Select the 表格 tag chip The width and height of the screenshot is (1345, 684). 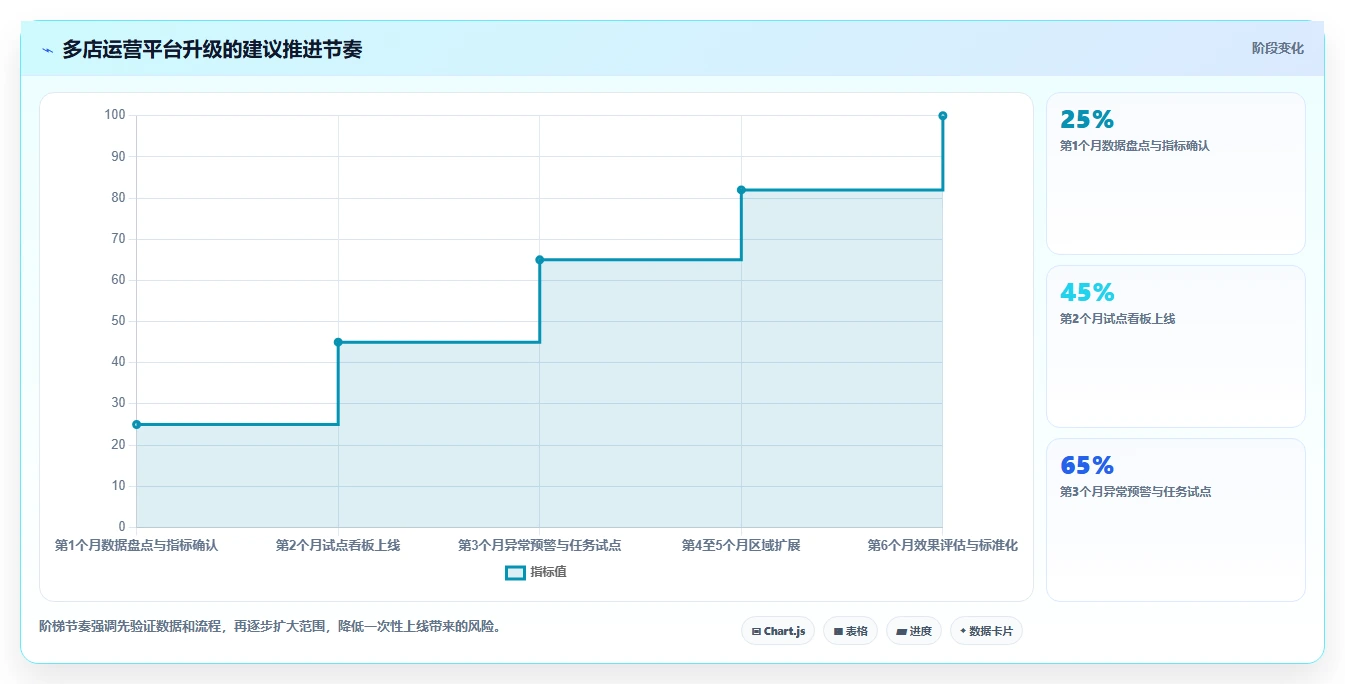(x=850, y=631)
